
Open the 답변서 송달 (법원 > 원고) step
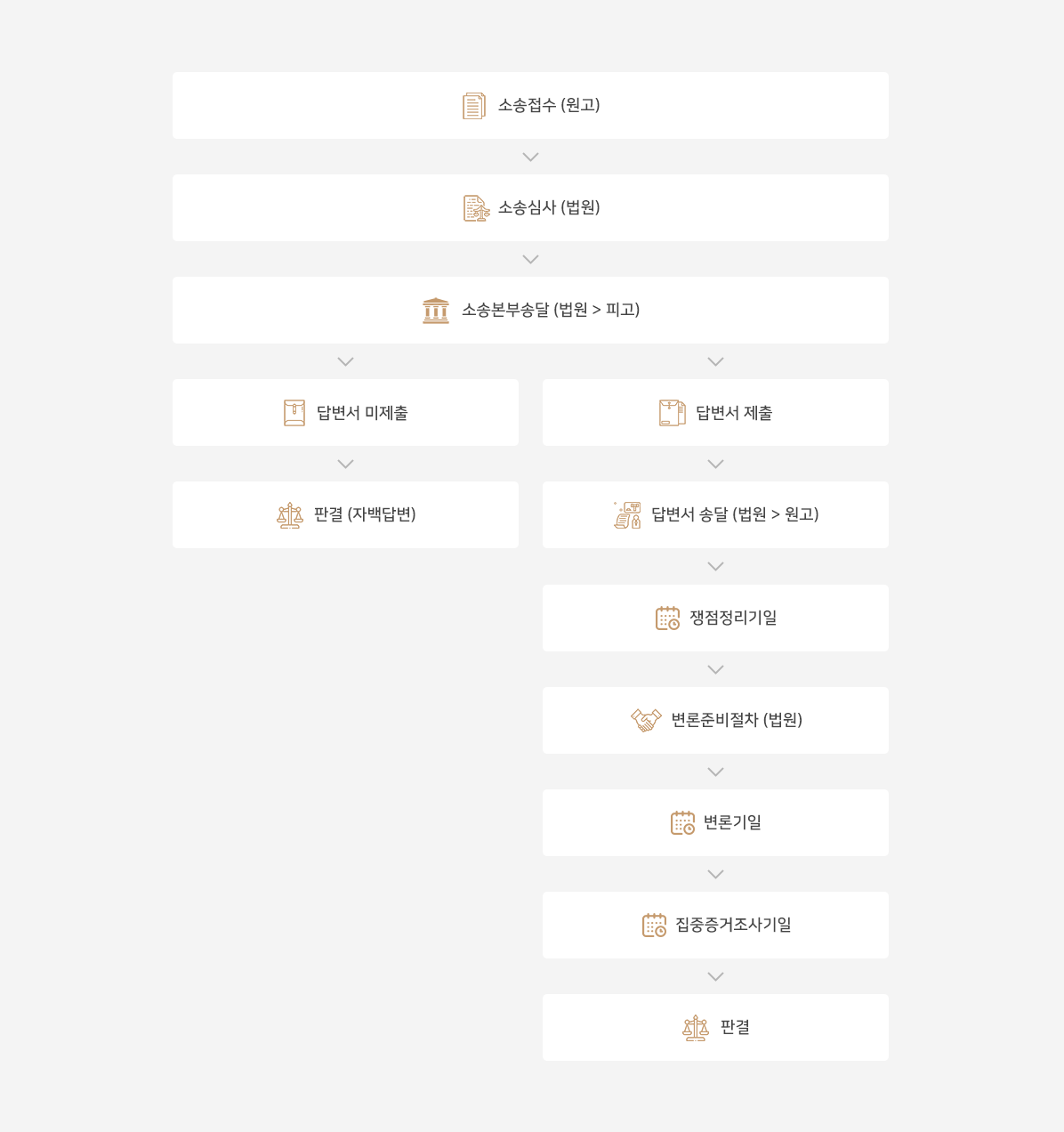[715, 515]
